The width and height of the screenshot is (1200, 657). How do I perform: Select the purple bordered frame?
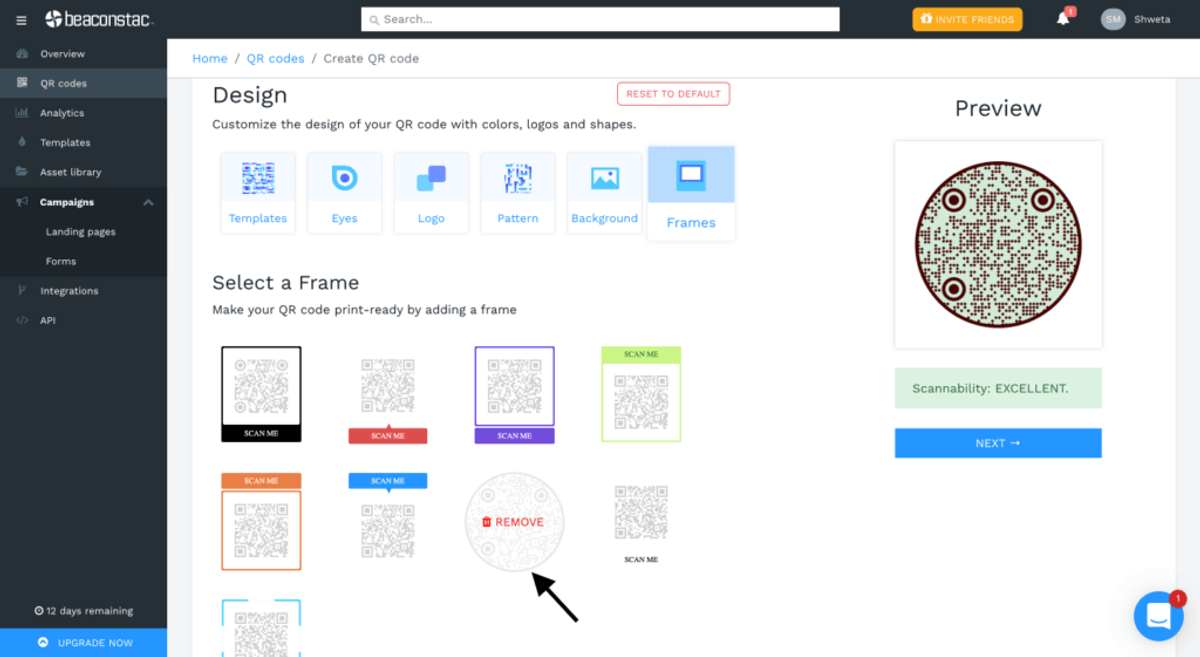point(514,394)
